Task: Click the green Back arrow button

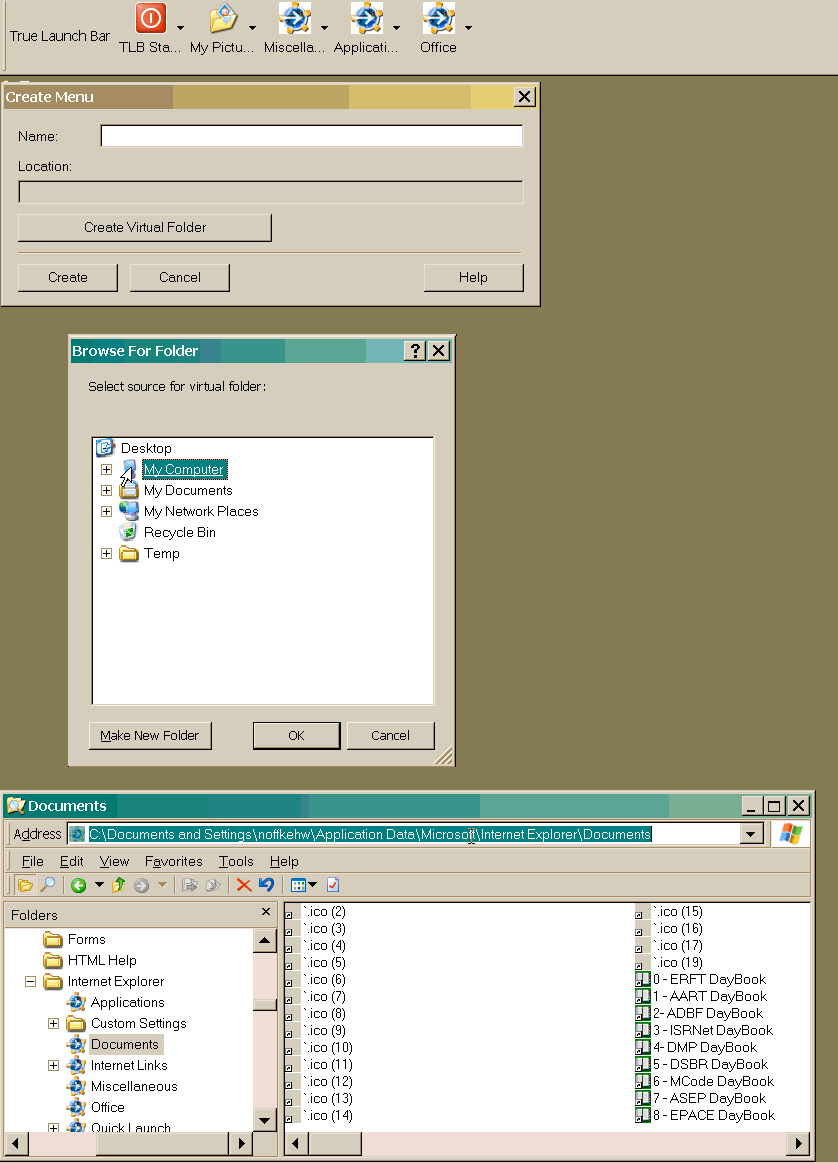Action: coord(78,885)
